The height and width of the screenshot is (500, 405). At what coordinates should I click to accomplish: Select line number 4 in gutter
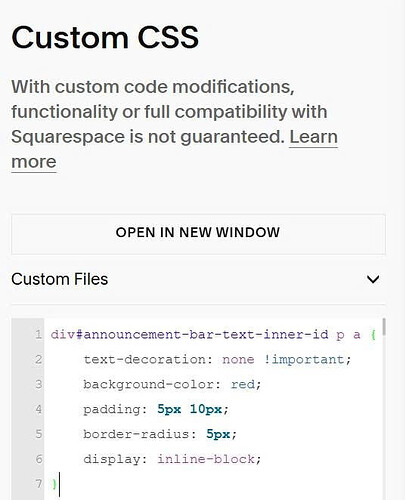(39, 409)
